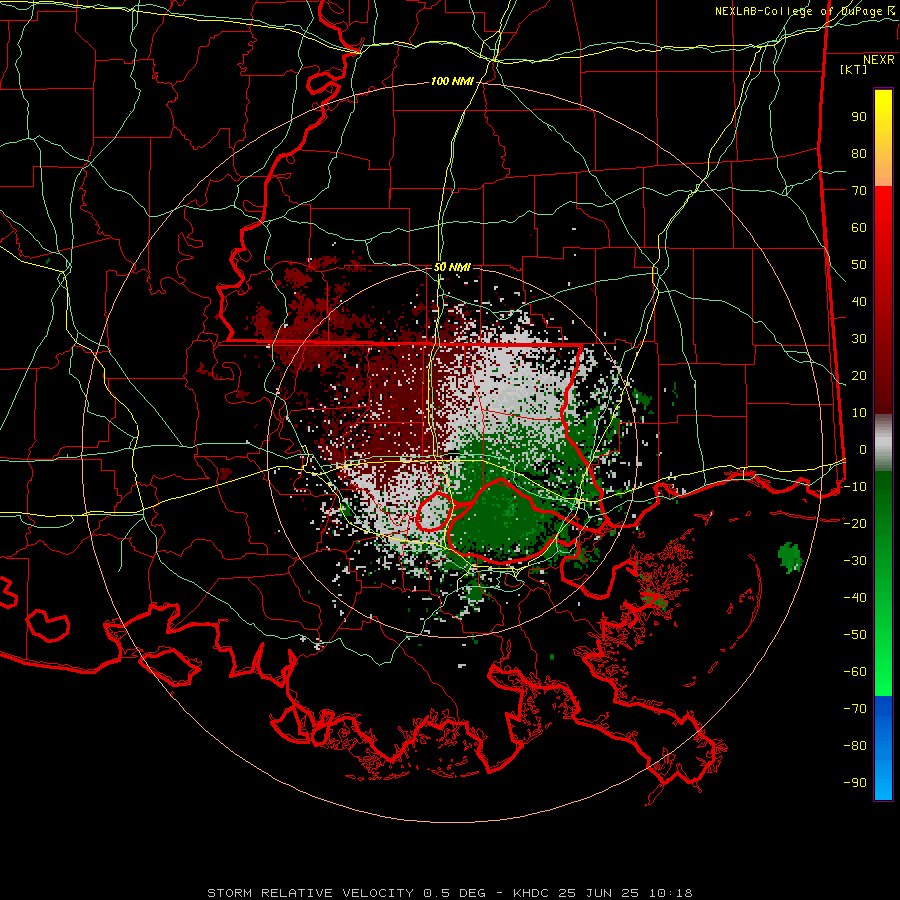Screen dimensions: 900x900
Task: Click the 50 NMI range ring label
Action: [452, 267]
